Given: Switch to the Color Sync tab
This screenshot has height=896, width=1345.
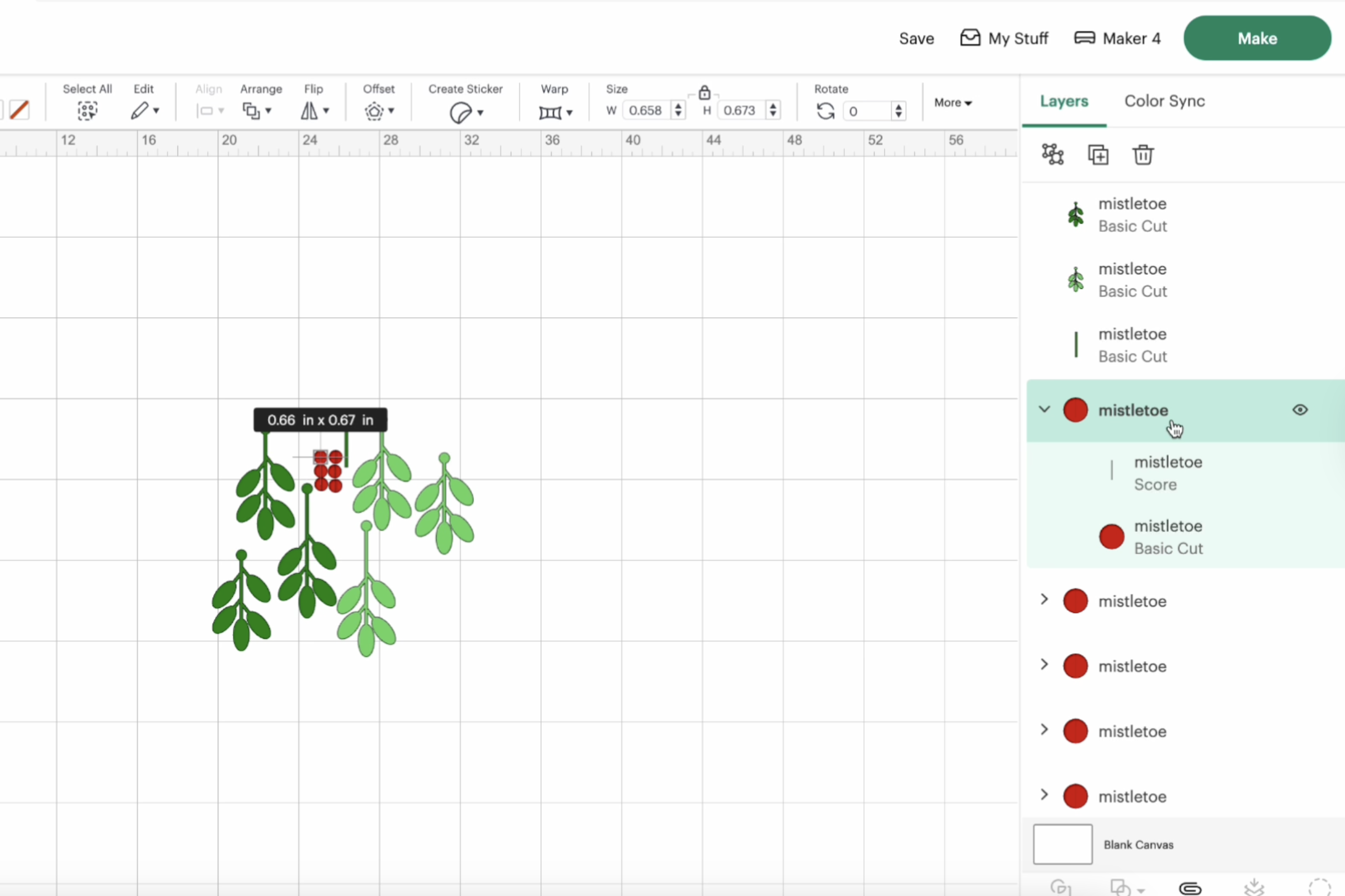Looking at the screenshot, I should pyautogui.click(x=1164, y=101).
